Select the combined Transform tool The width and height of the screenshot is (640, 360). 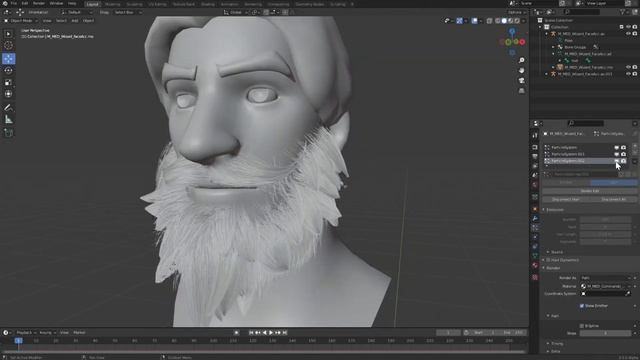click(x=8, y=94)
